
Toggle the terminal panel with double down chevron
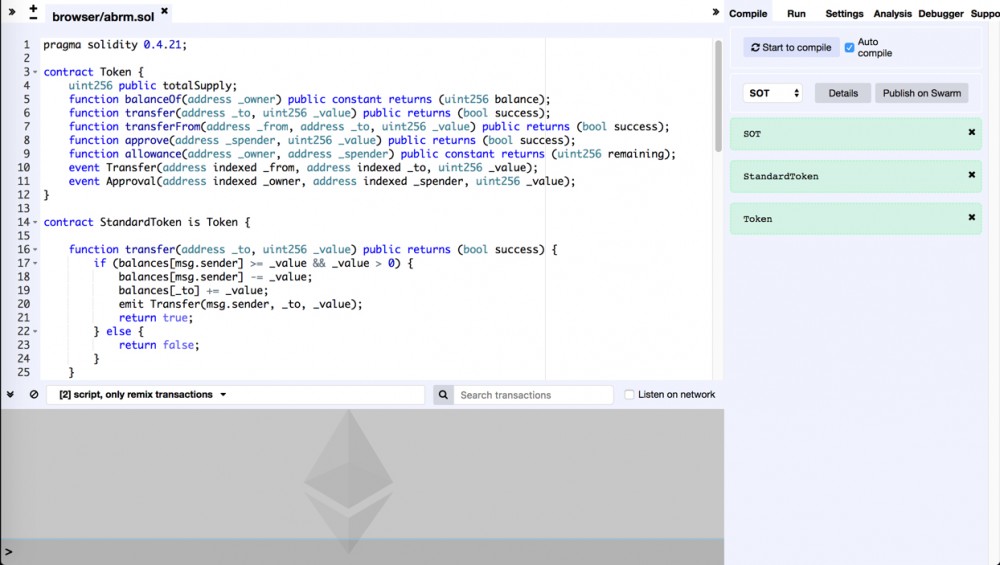point(10,395)
